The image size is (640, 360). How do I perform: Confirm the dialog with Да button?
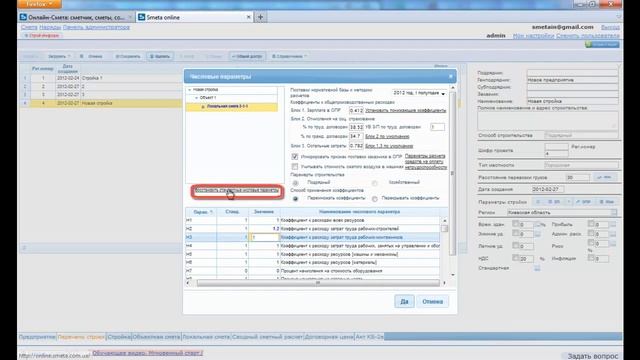pos(404,302)
